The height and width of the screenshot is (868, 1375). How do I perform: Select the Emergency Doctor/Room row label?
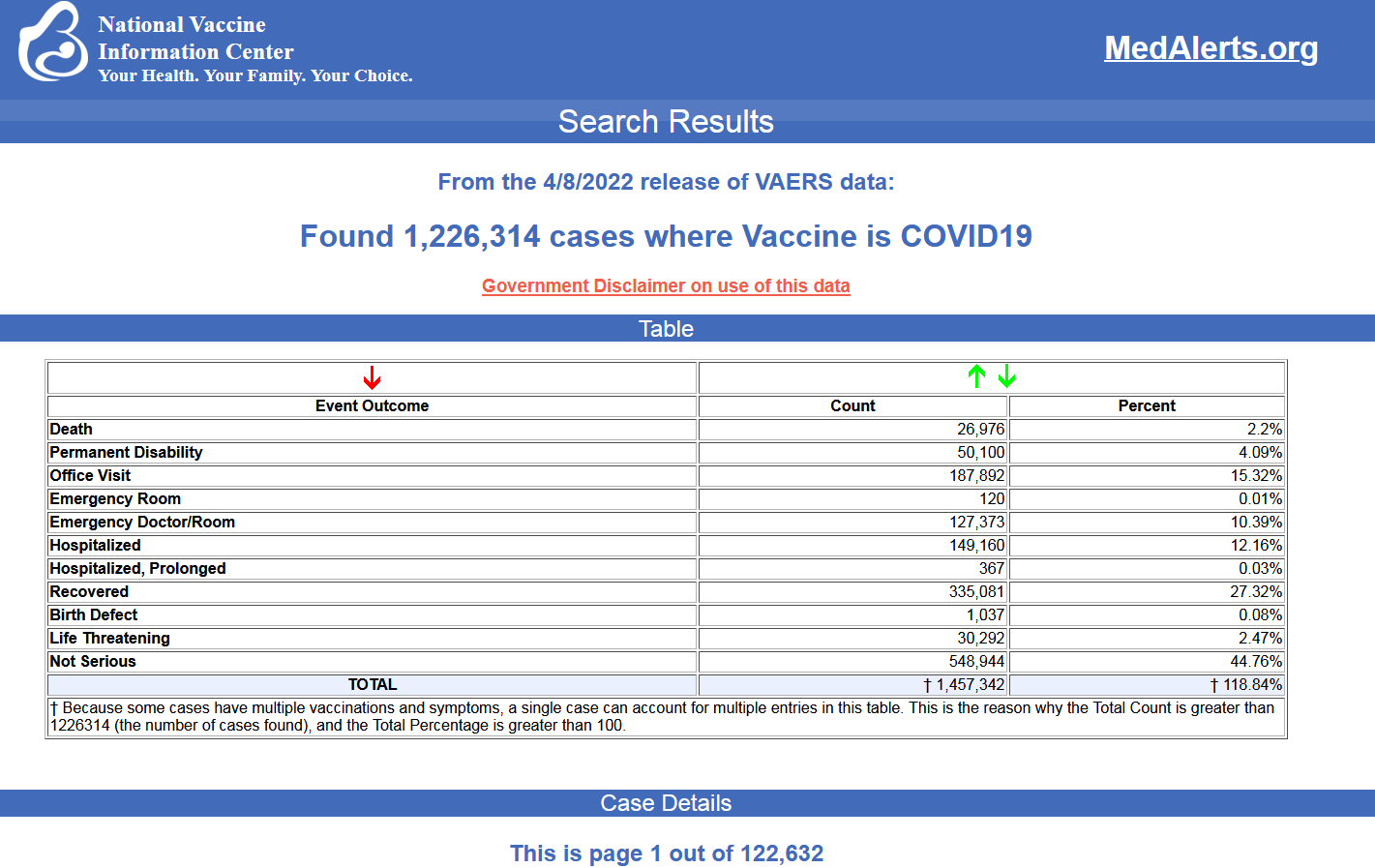[142, 522]
